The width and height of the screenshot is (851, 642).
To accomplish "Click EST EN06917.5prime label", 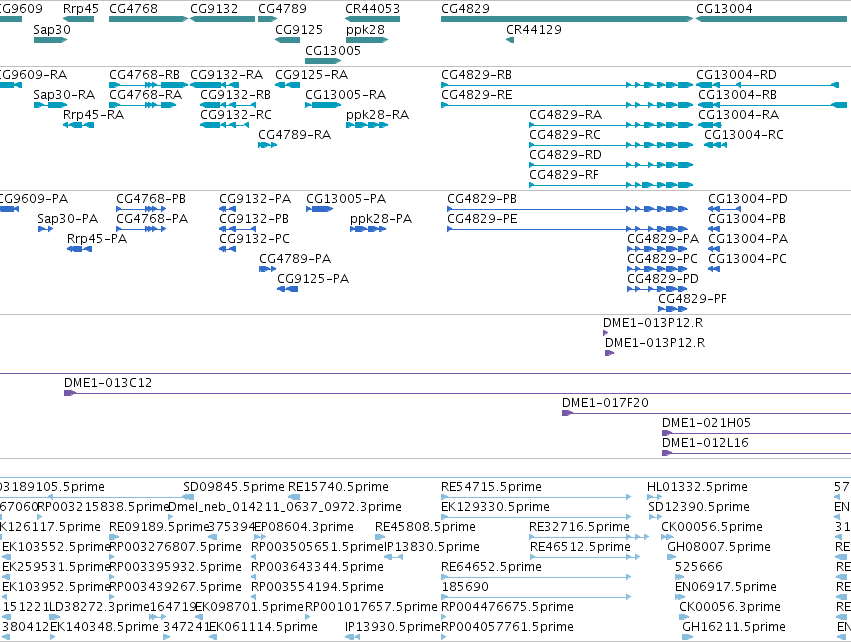I will [726, 587].
